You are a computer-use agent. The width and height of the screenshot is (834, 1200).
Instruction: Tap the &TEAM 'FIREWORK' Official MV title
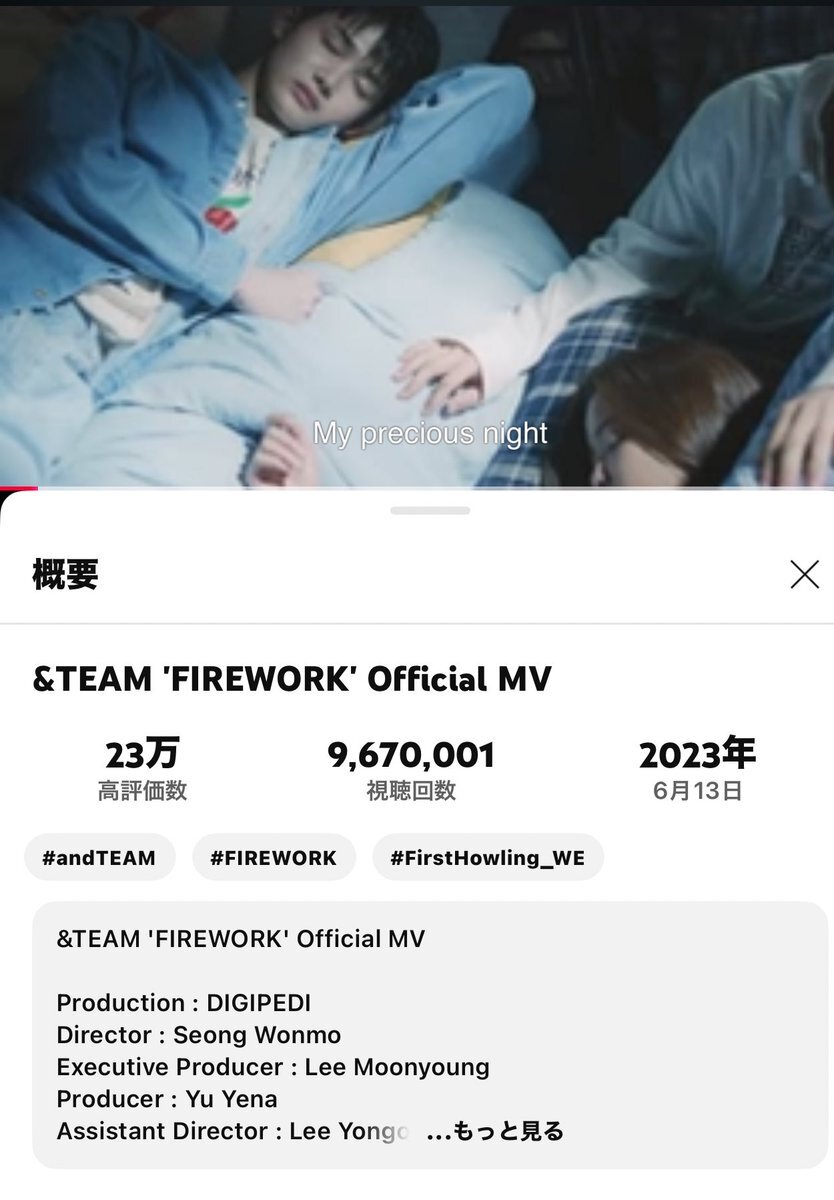pos(292,680)
